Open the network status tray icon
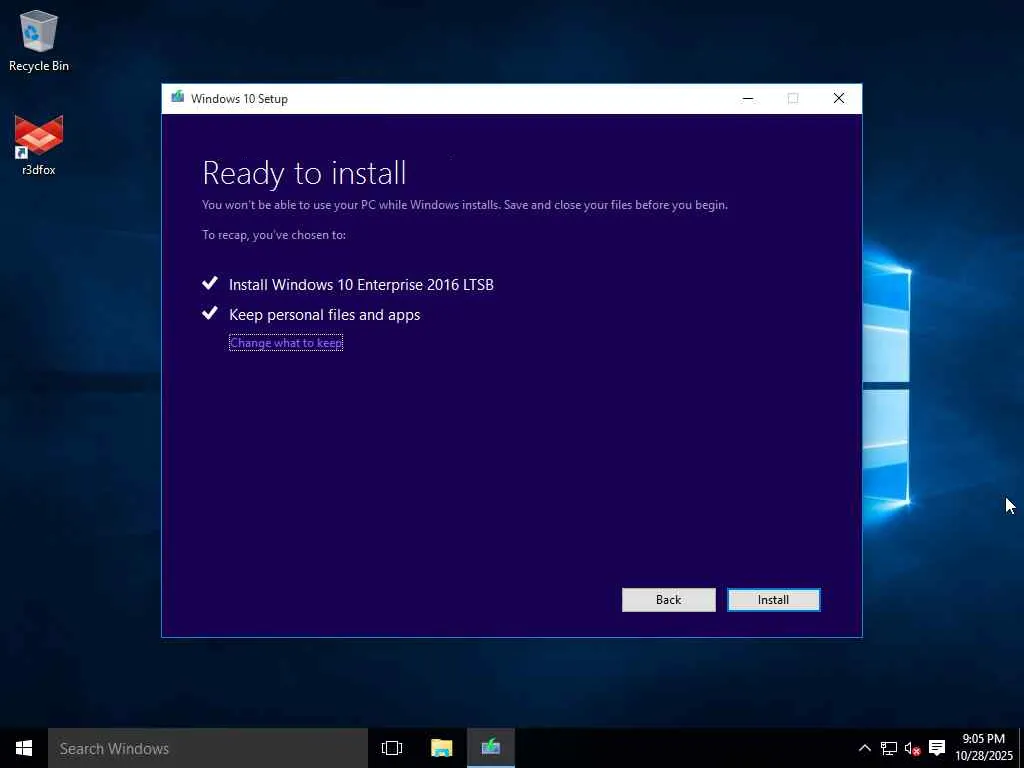The width and height of the screenshot is (1024, 768). point(888,748)
